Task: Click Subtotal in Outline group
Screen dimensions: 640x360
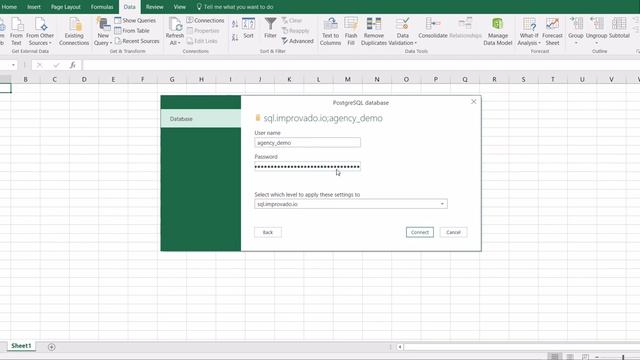Action: 619,28
